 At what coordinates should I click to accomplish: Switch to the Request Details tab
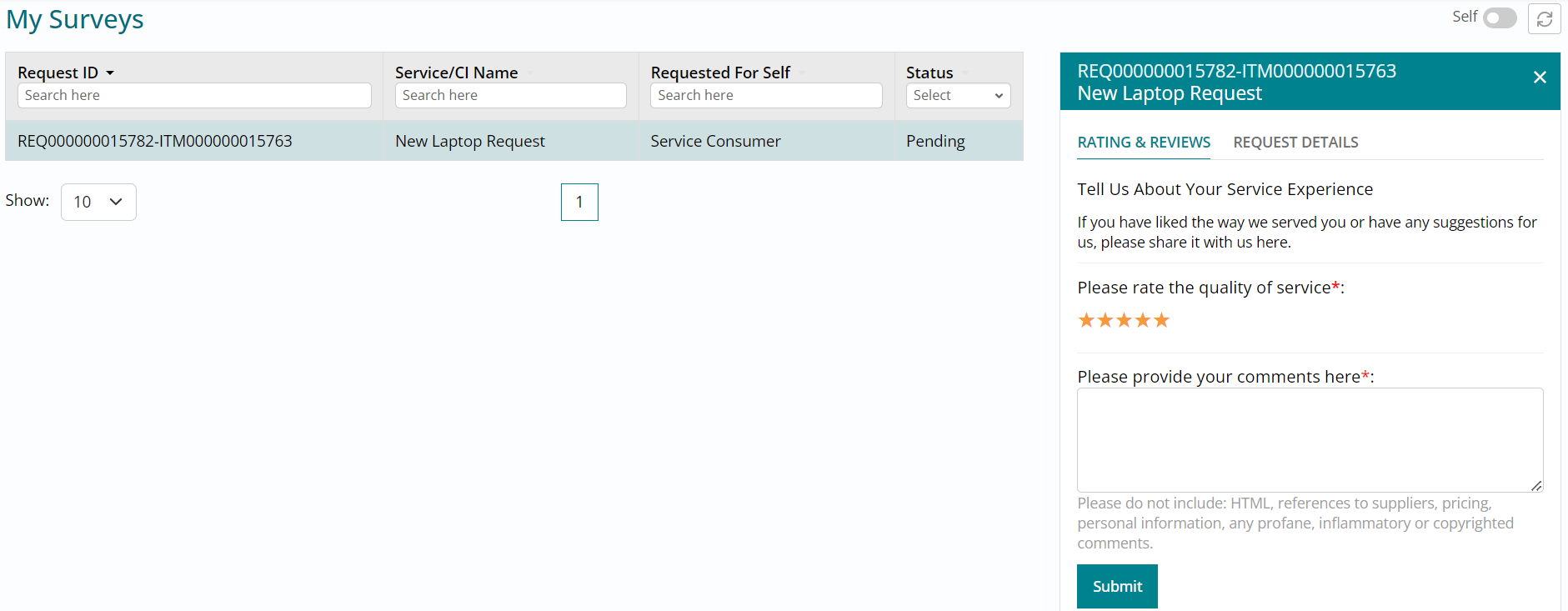(1295, 143)
